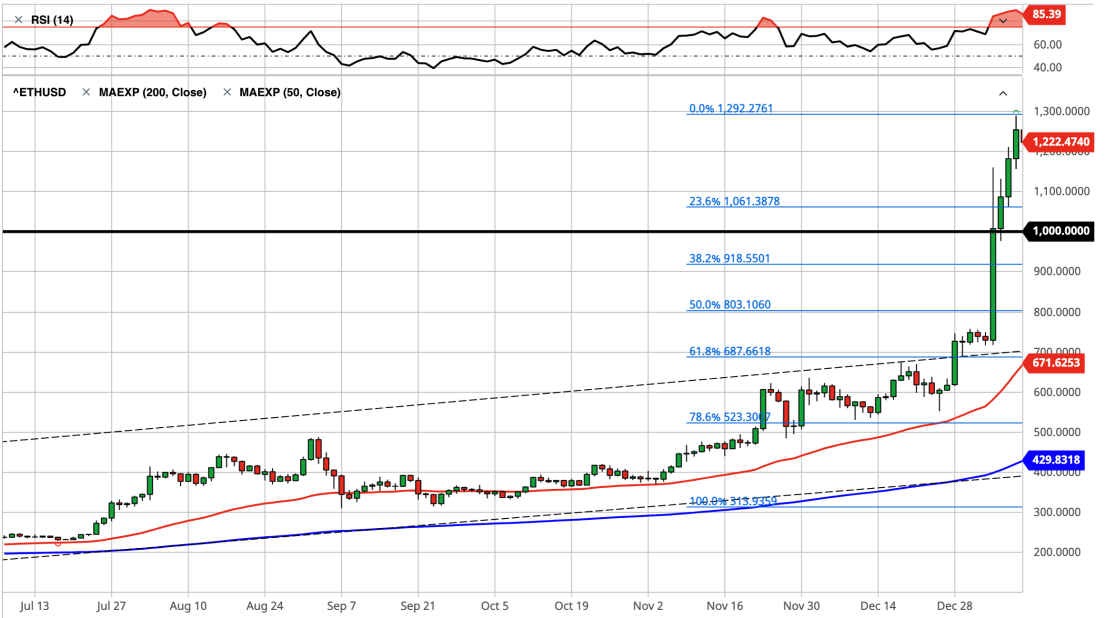Click the Aug 10 date on time axis
This screenshot has width=1106, height=618.
click(188, 606)
